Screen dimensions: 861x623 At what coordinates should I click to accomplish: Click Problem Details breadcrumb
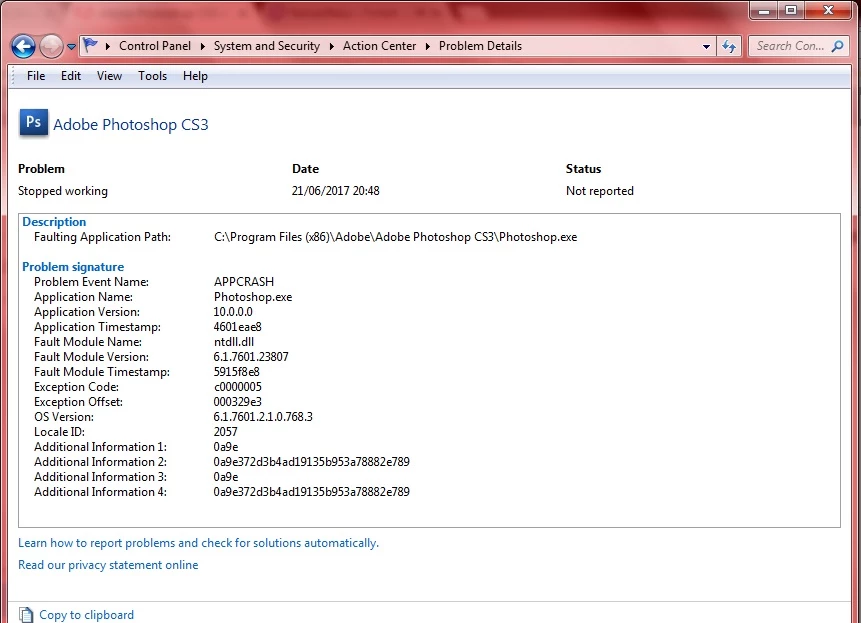coord(480,46)
